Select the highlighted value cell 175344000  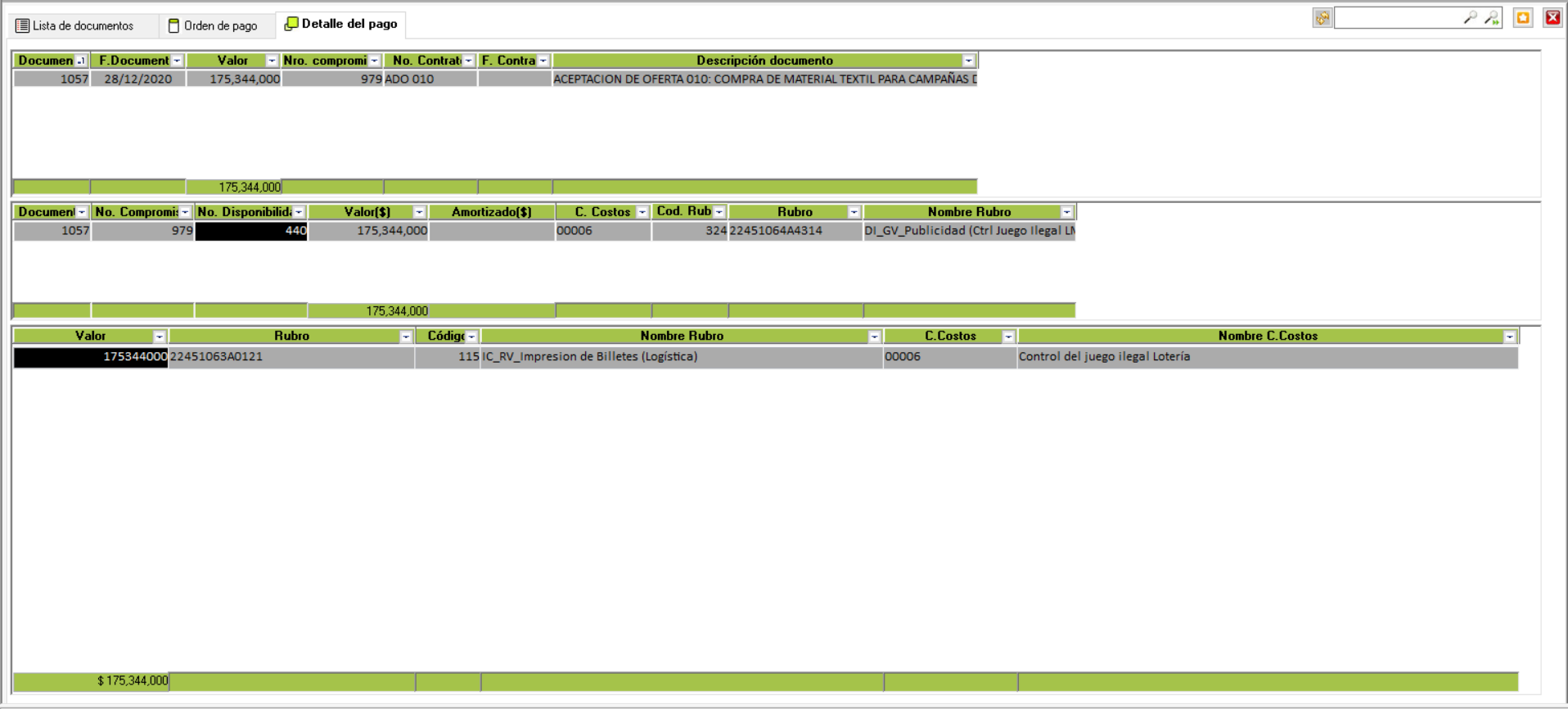(x=91, y=357)
